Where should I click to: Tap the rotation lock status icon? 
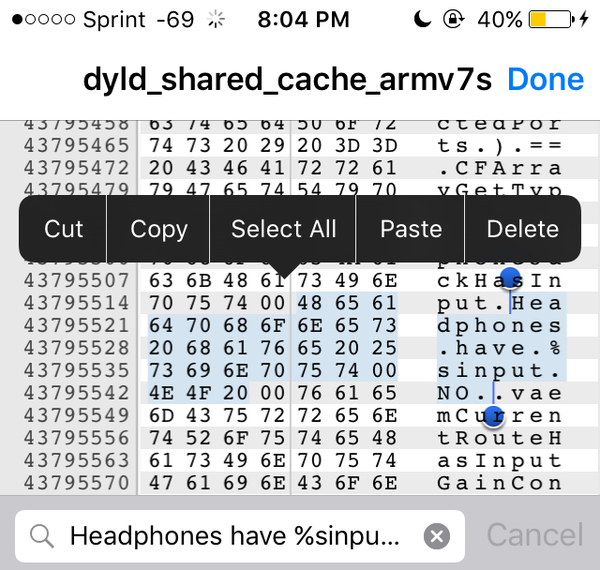[454, 19]
